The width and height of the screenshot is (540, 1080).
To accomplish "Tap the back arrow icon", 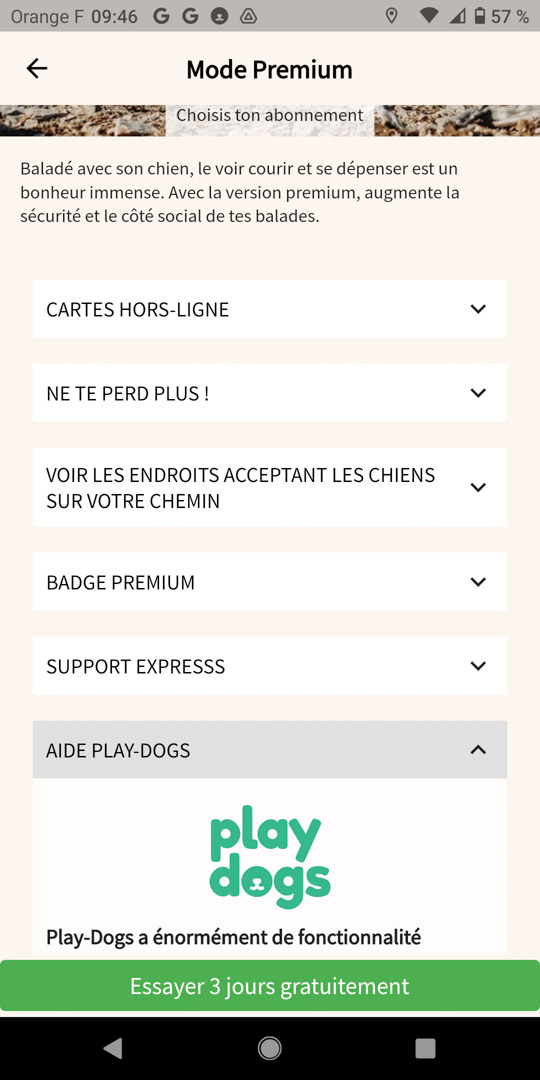I will coord(37,68).
